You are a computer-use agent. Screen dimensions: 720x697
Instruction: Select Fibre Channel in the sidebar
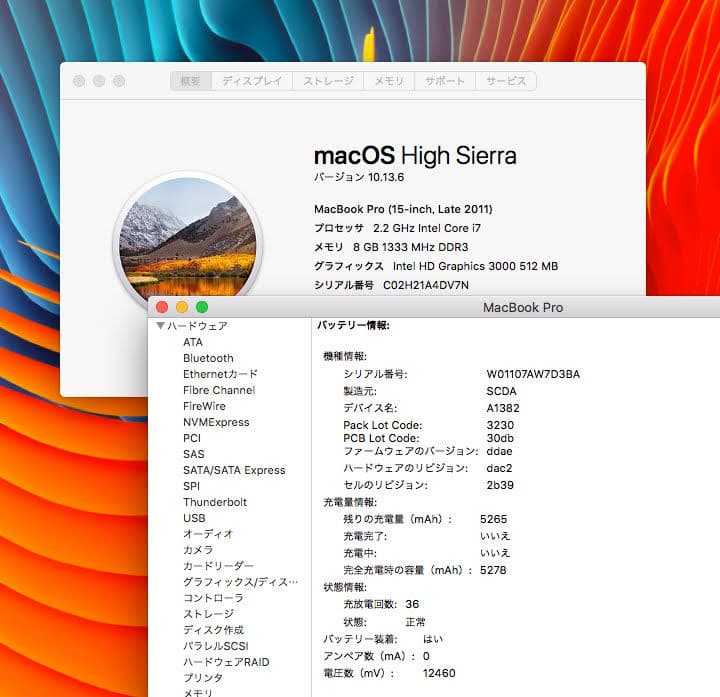[219, 390]
